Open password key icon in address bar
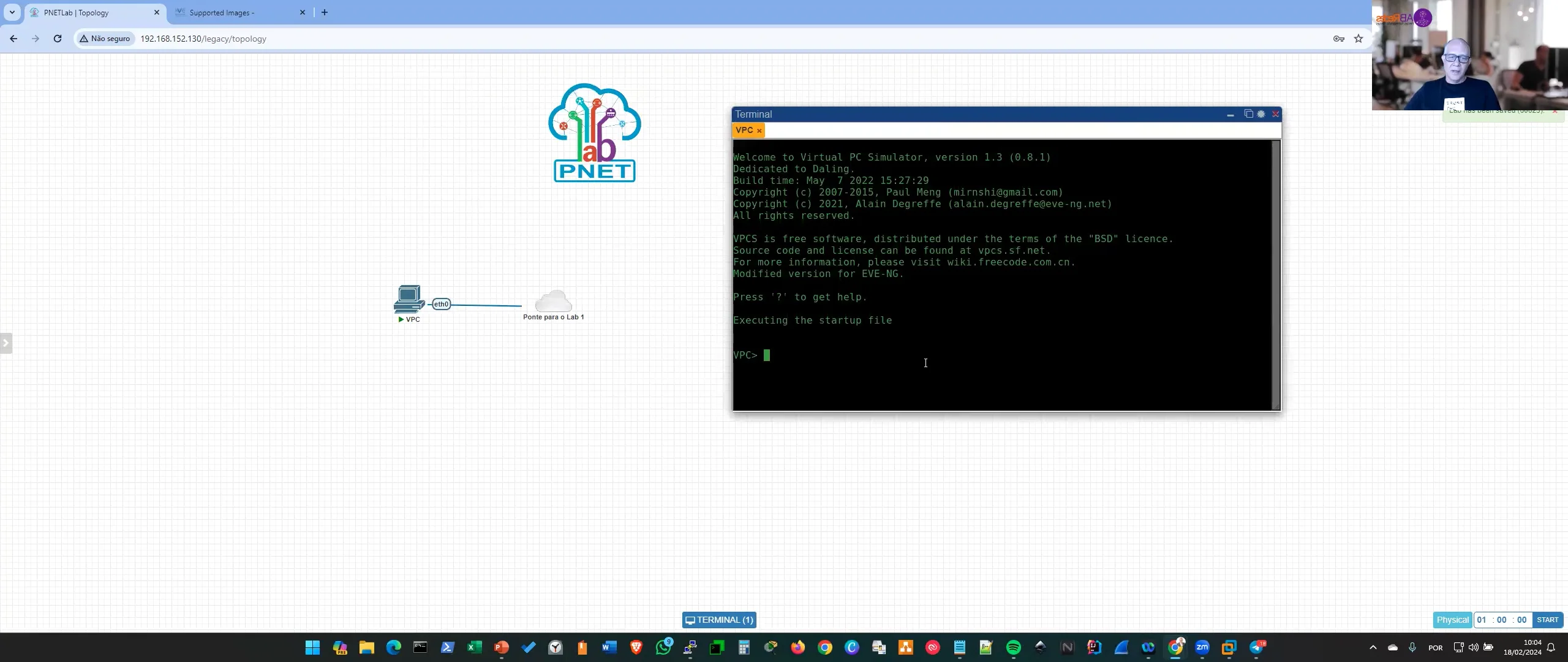Screen dimensions: 1568x662 1339,39
